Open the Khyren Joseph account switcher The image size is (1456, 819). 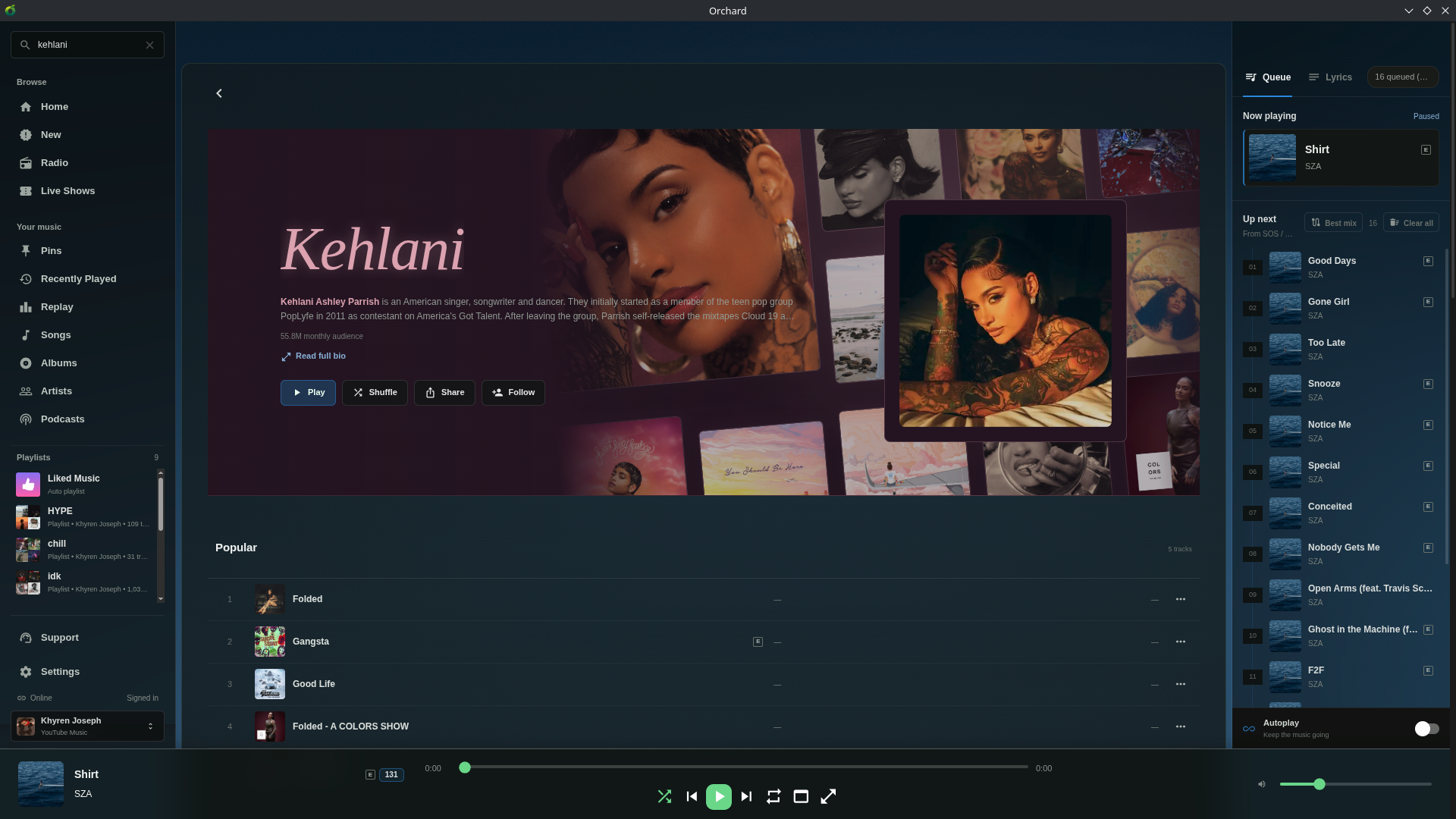pyautogui.click(x=87, y=726)
